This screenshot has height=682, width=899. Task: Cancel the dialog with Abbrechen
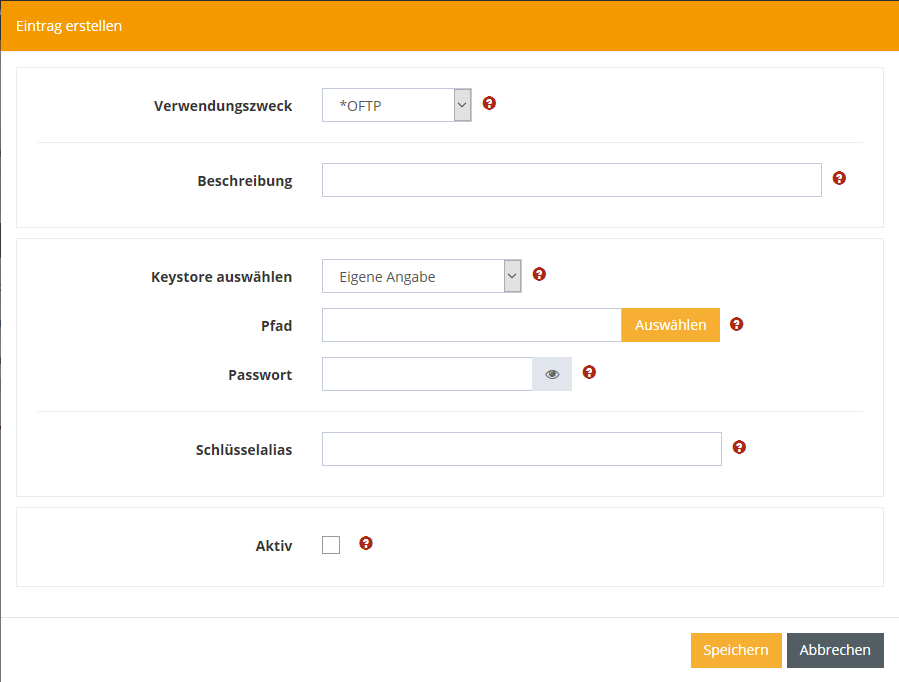coord(835,650)
